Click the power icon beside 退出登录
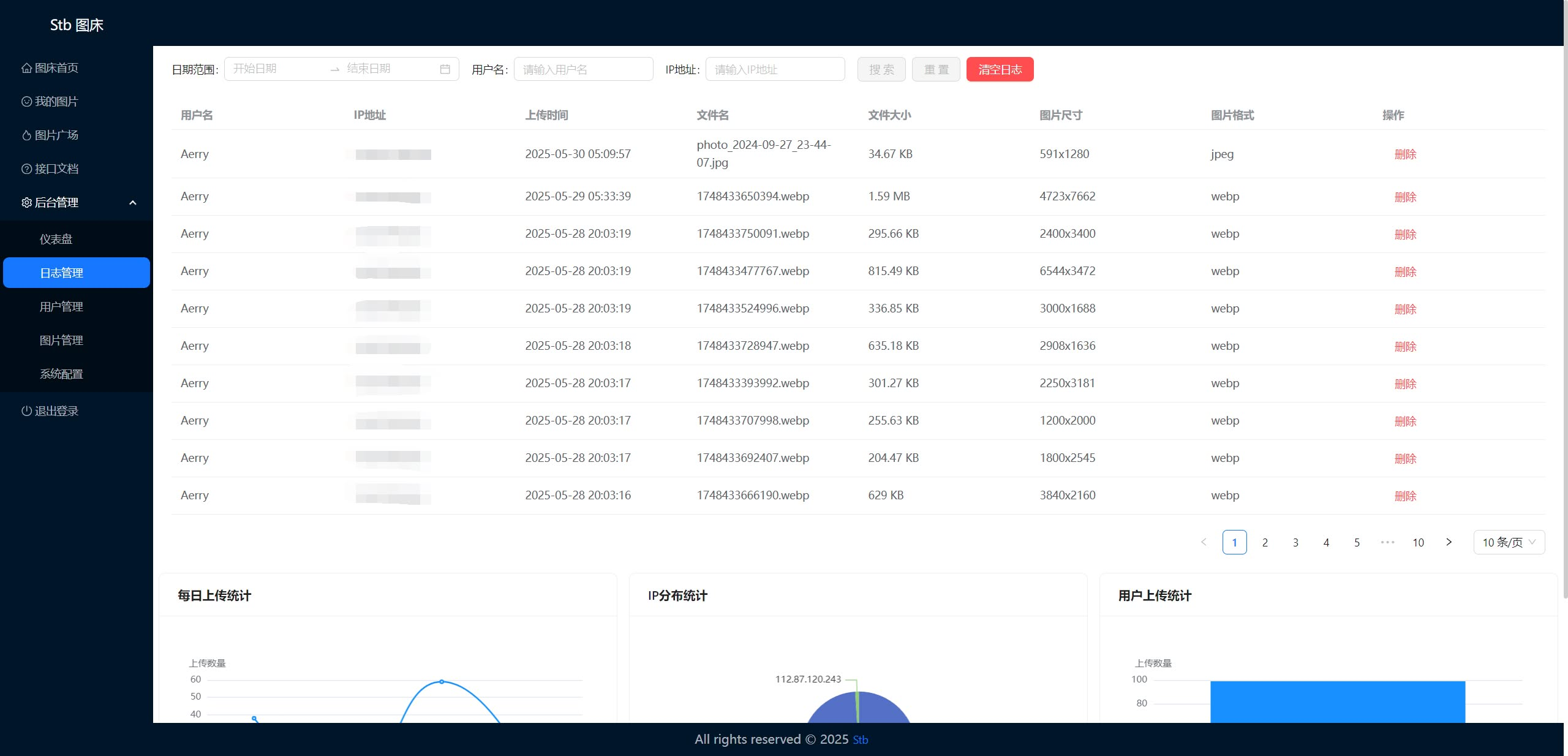The height and width of the screenshot is (756, 1568). (26, 411)
